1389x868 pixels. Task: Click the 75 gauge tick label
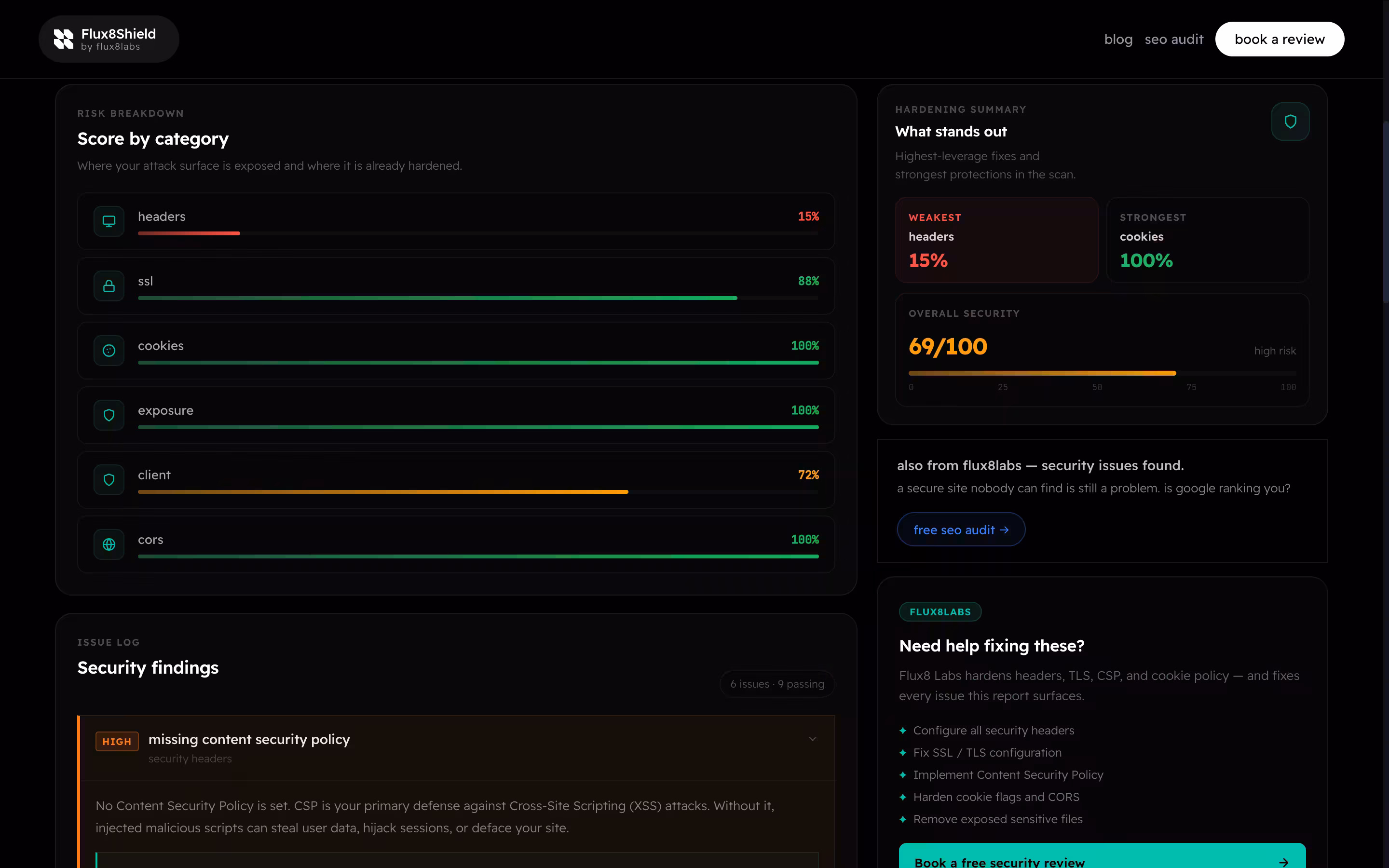pos(1192,388)
